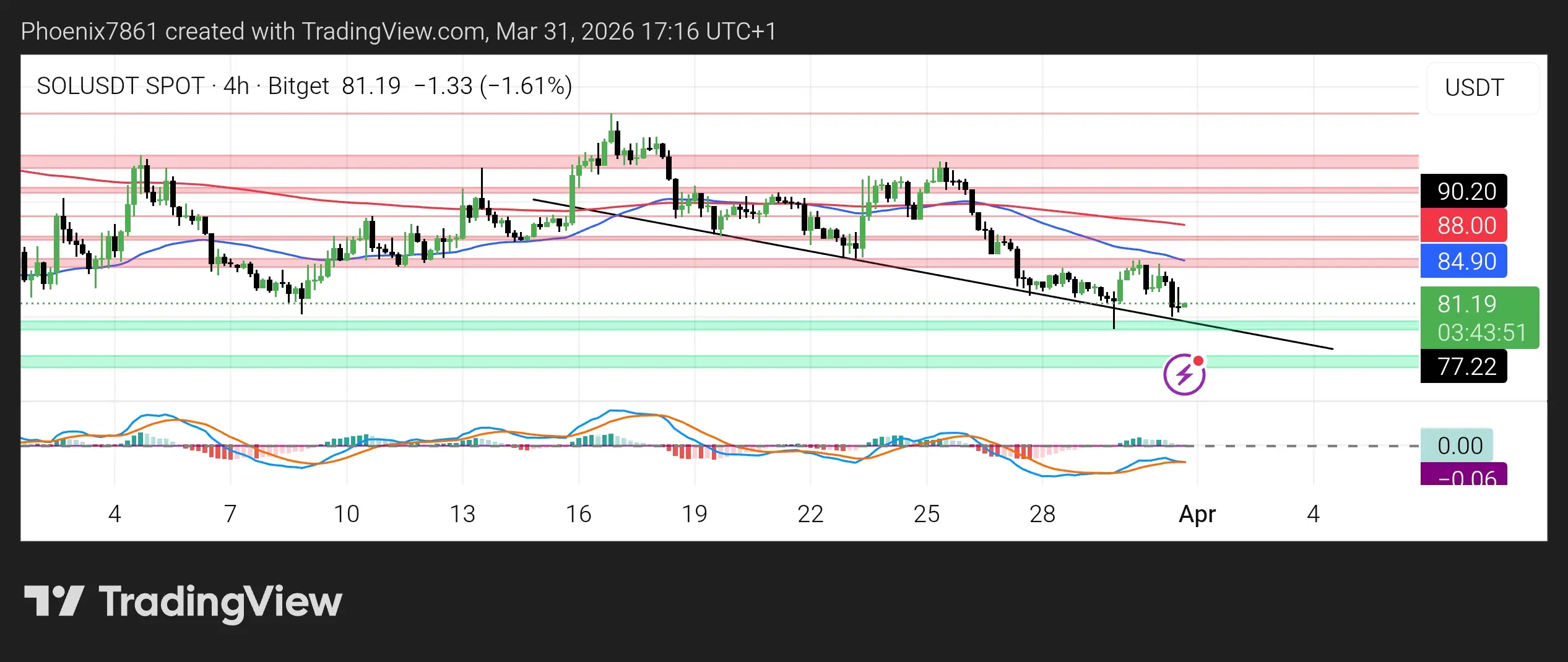Select the 90.20 black price label

1464,191
